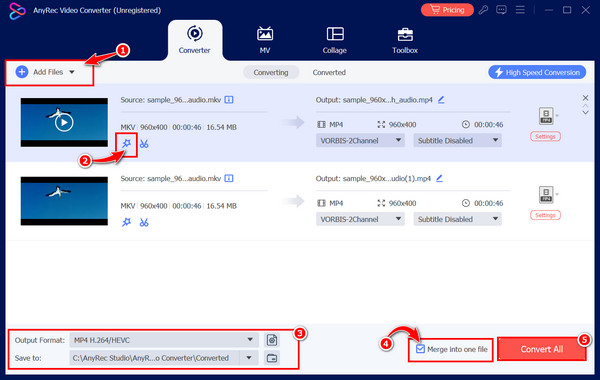
Task: Click the AnyRec app logo
Action: [17, 10]
